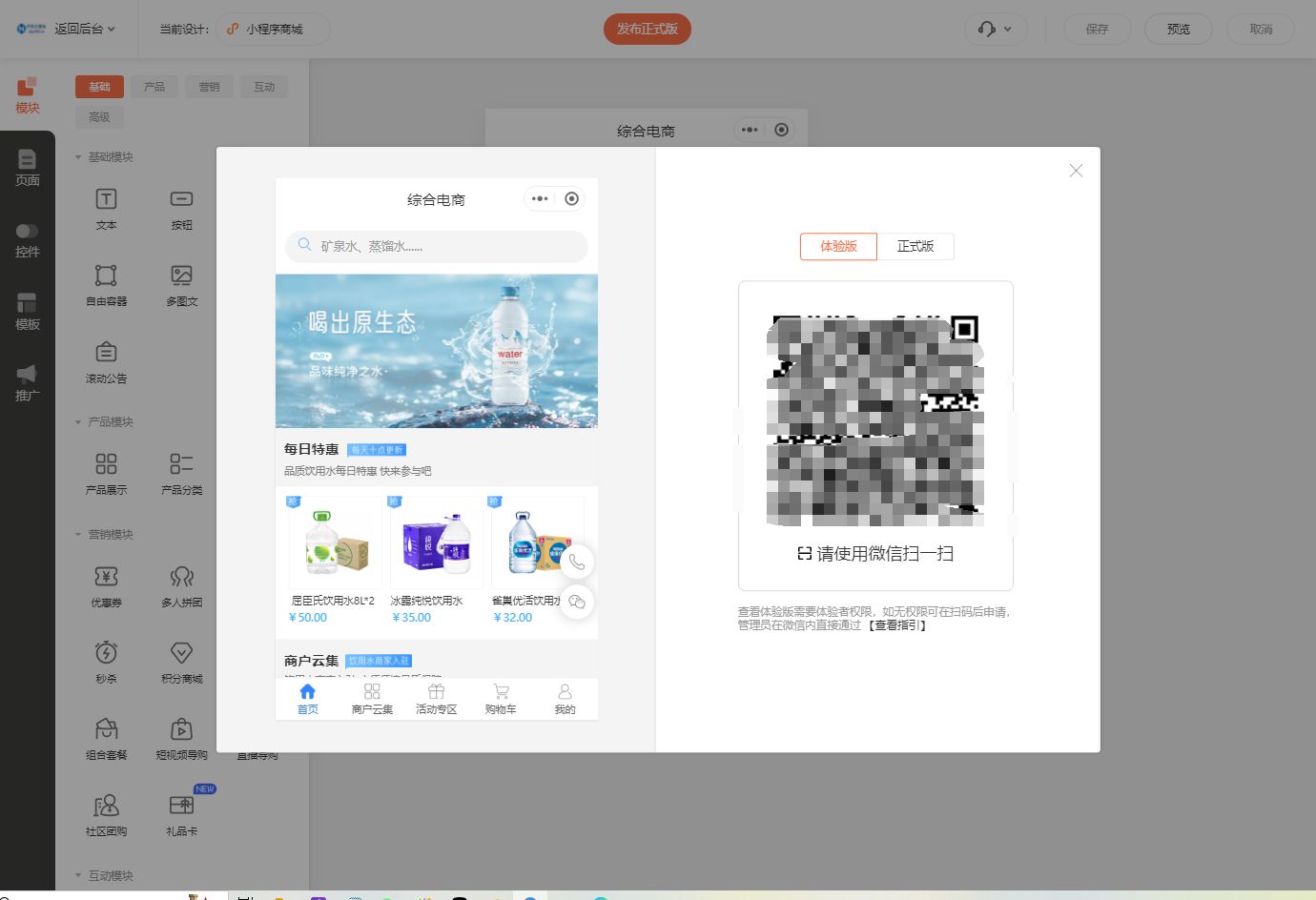This screenshot has height=900, width=1316.
Task: Click the WeChat chat floating icon
Action: 576,602
